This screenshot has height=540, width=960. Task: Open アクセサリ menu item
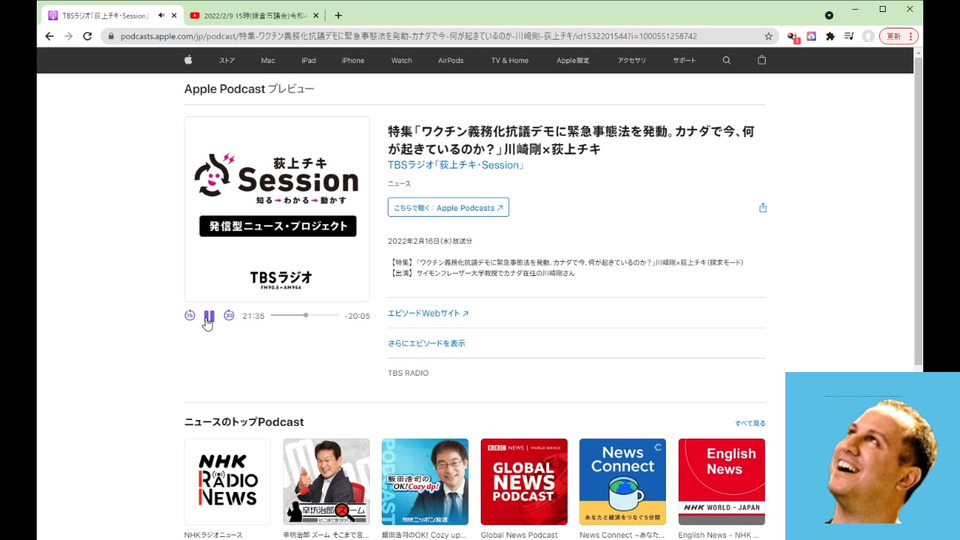631,61
